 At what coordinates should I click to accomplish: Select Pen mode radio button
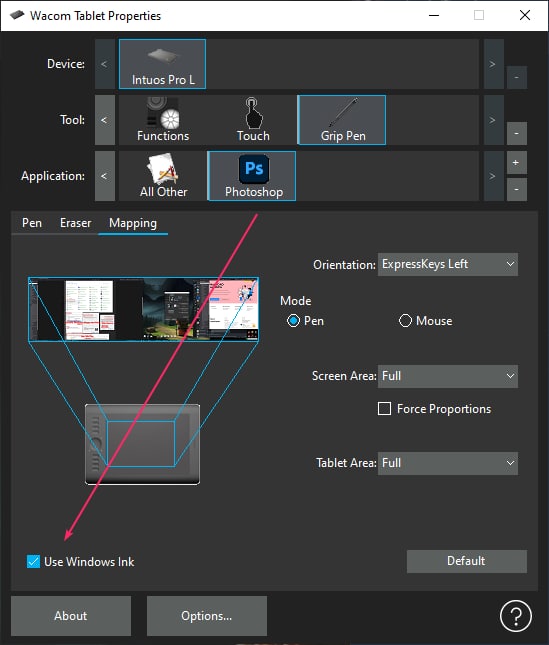293,320
